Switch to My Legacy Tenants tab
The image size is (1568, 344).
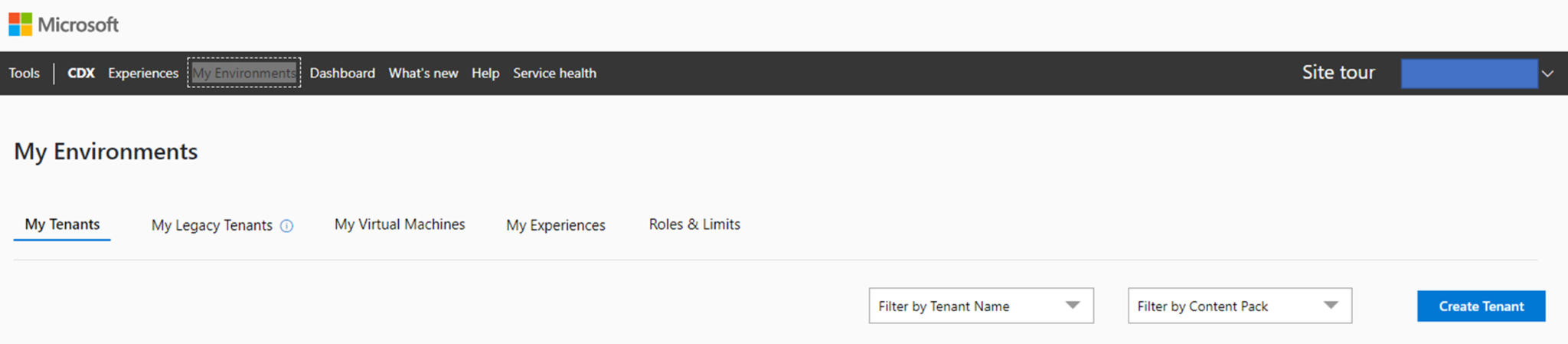[211, 225]
